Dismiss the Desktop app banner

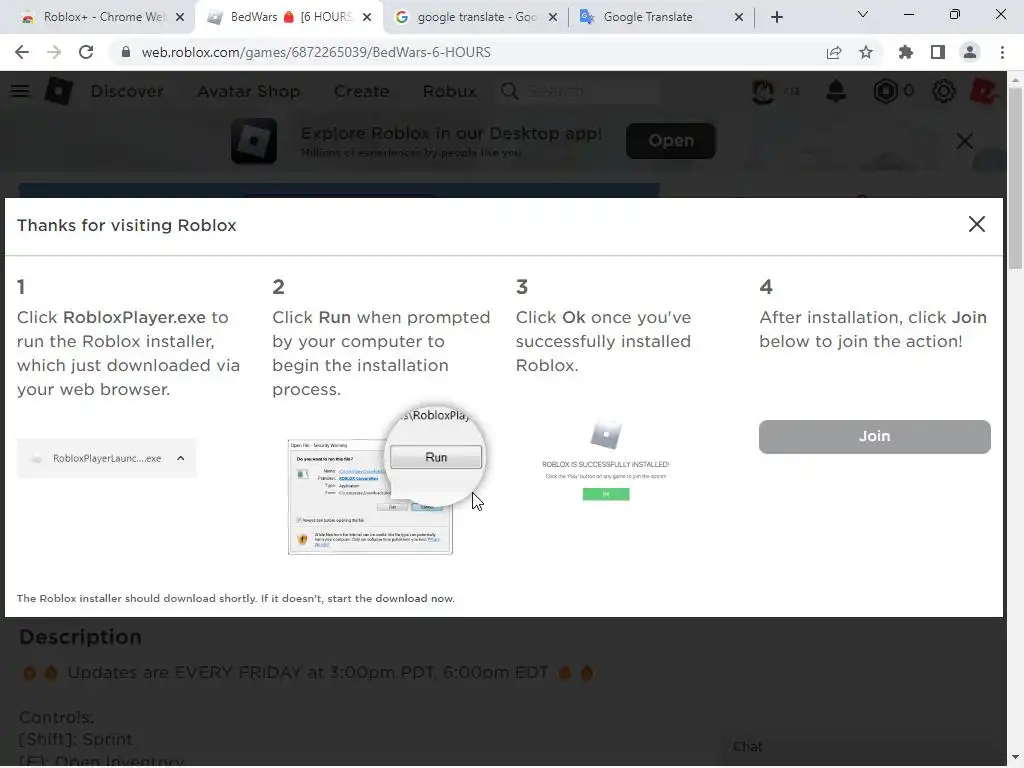point(965,141)
